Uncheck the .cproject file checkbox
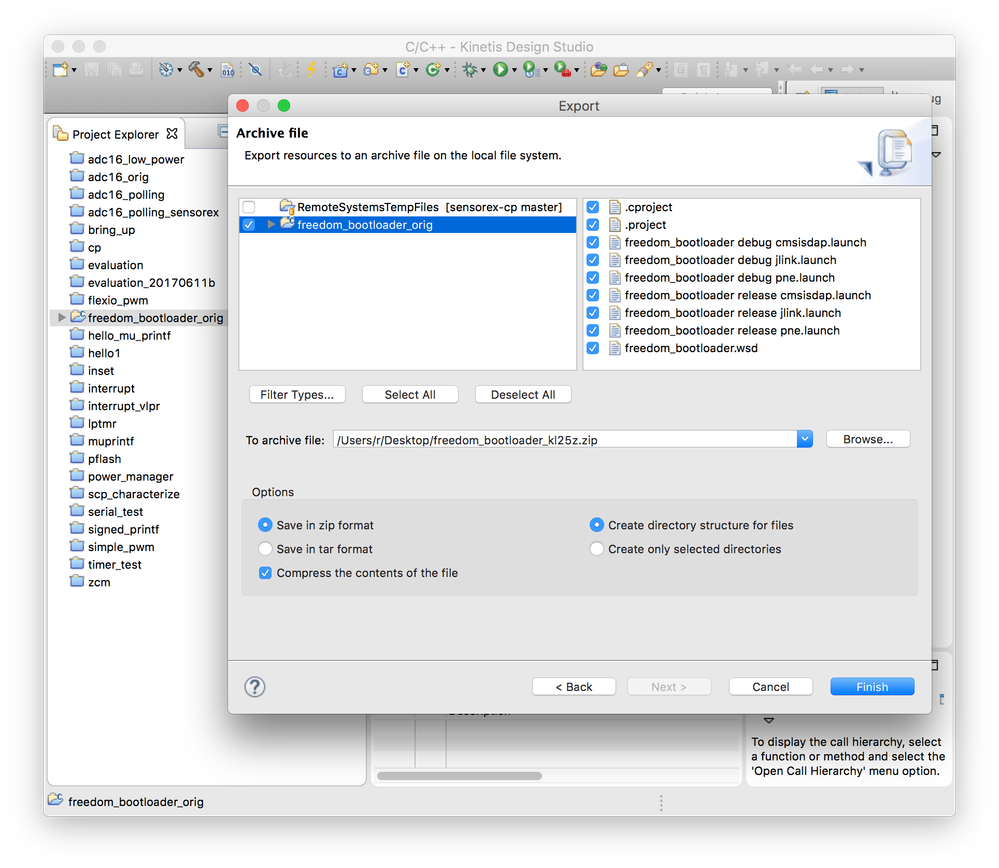Screen dimensions: 999x868 [x=593, y=207]
